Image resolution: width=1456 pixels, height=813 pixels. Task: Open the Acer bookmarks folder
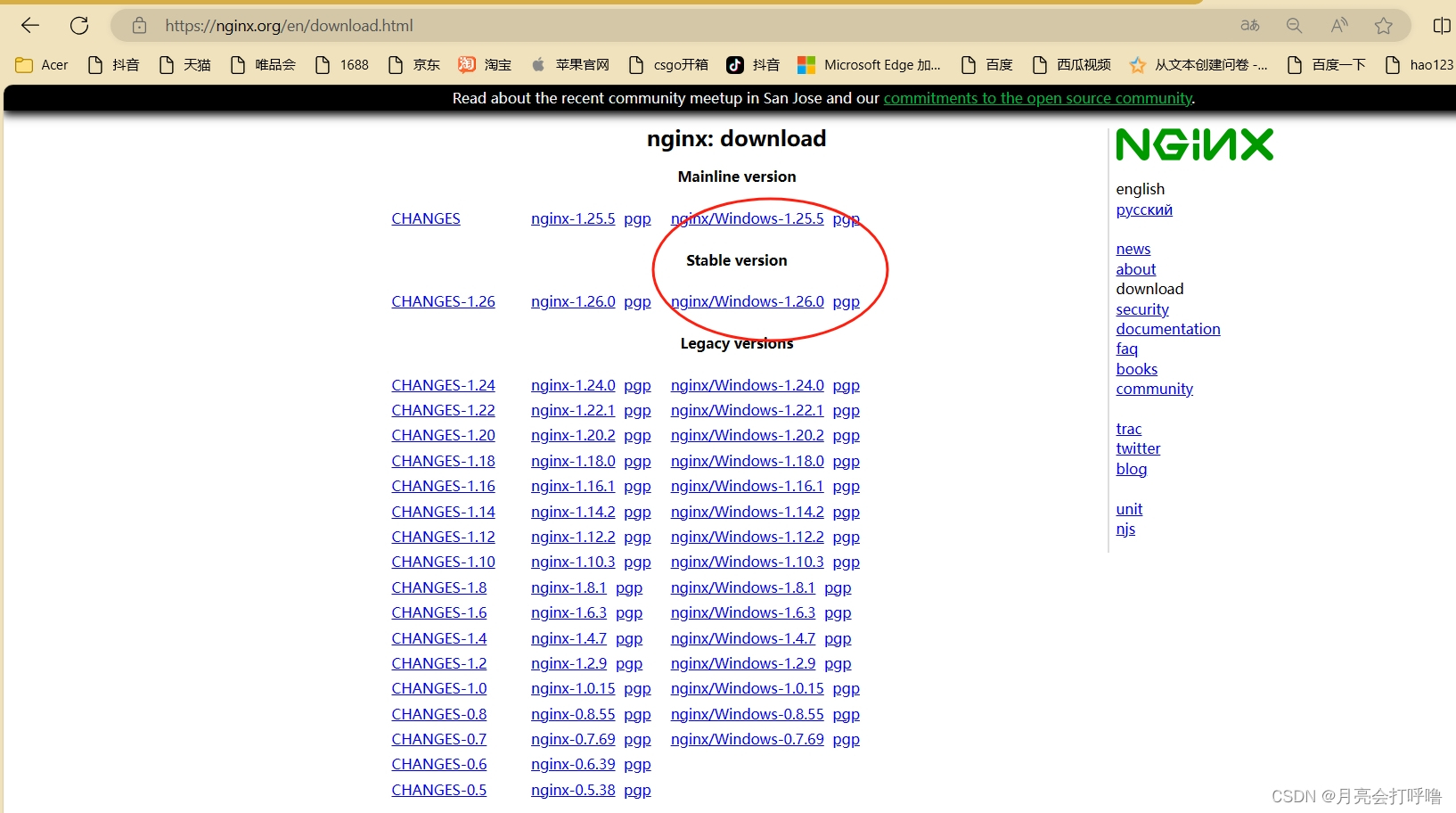click(x=42, y=64)
